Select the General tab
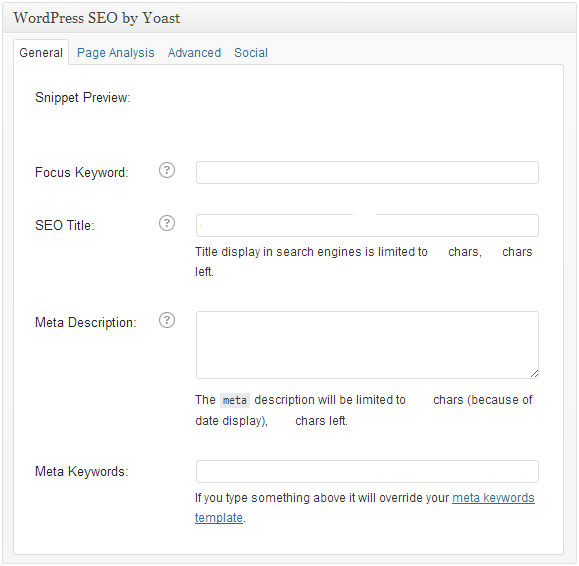Image resolution: width=579 pixels, height=566 pixels. pos(41,52)
